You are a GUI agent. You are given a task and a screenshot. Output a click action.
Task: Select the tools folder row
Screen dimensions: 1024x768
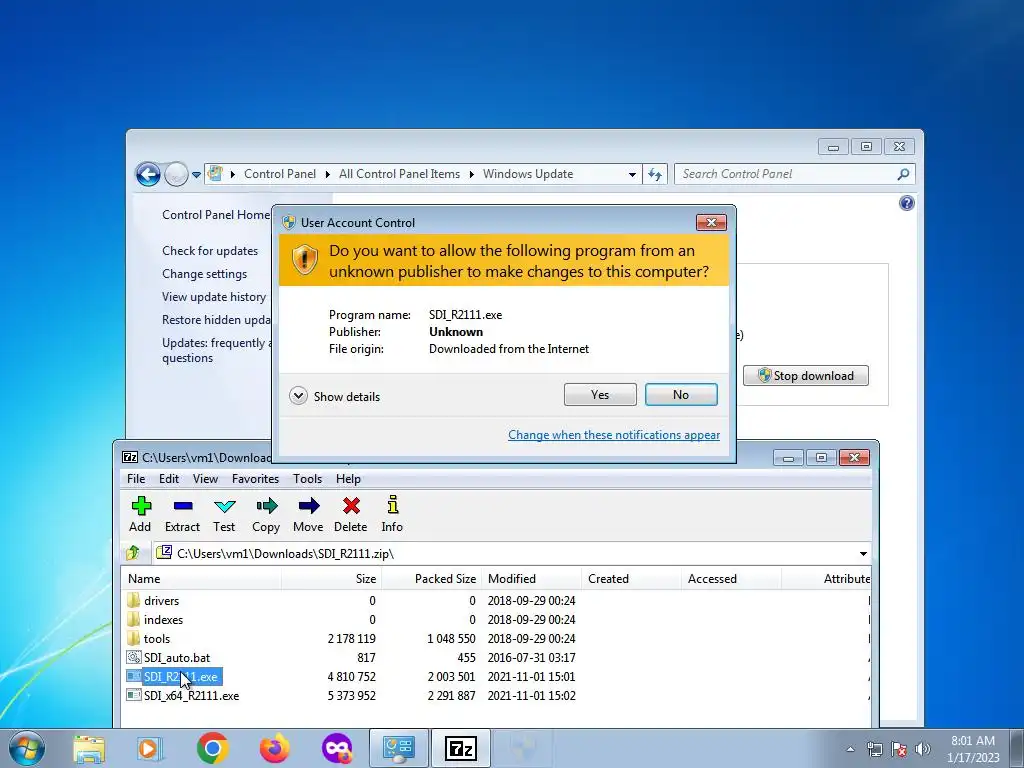point(496,638)
